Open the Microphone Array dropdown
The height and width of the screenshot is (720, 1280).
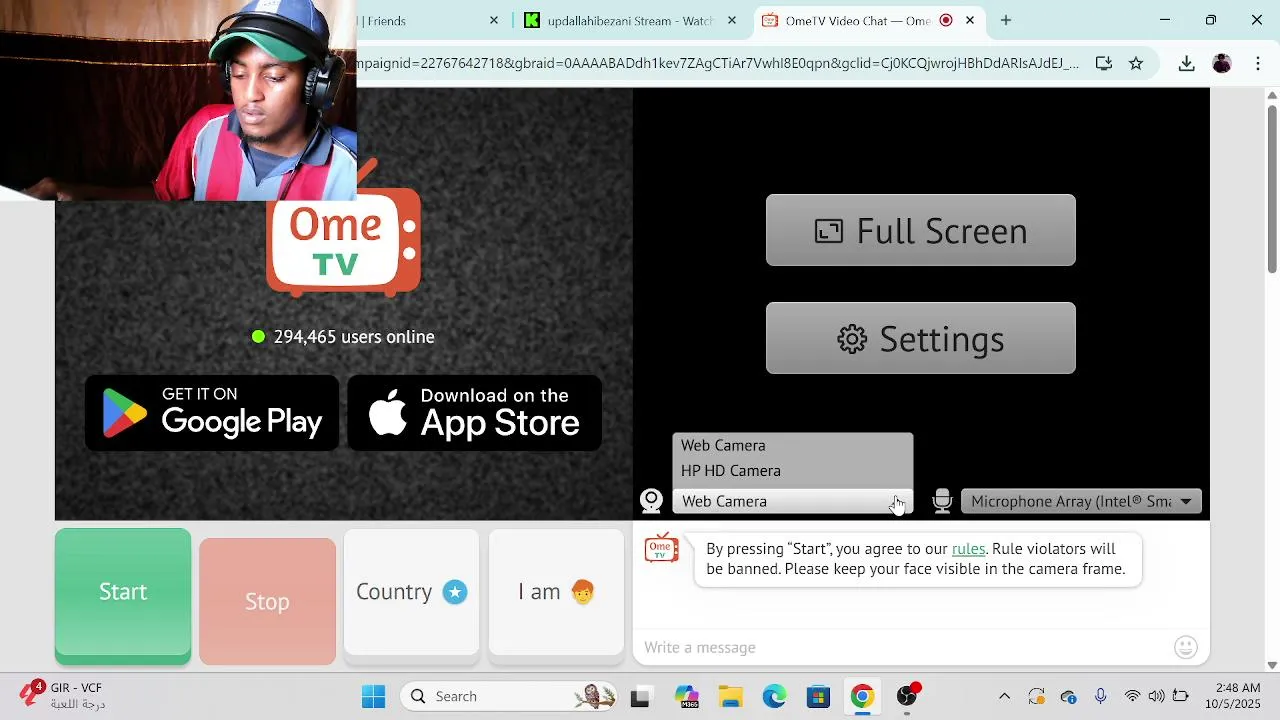click(1081, 501)
